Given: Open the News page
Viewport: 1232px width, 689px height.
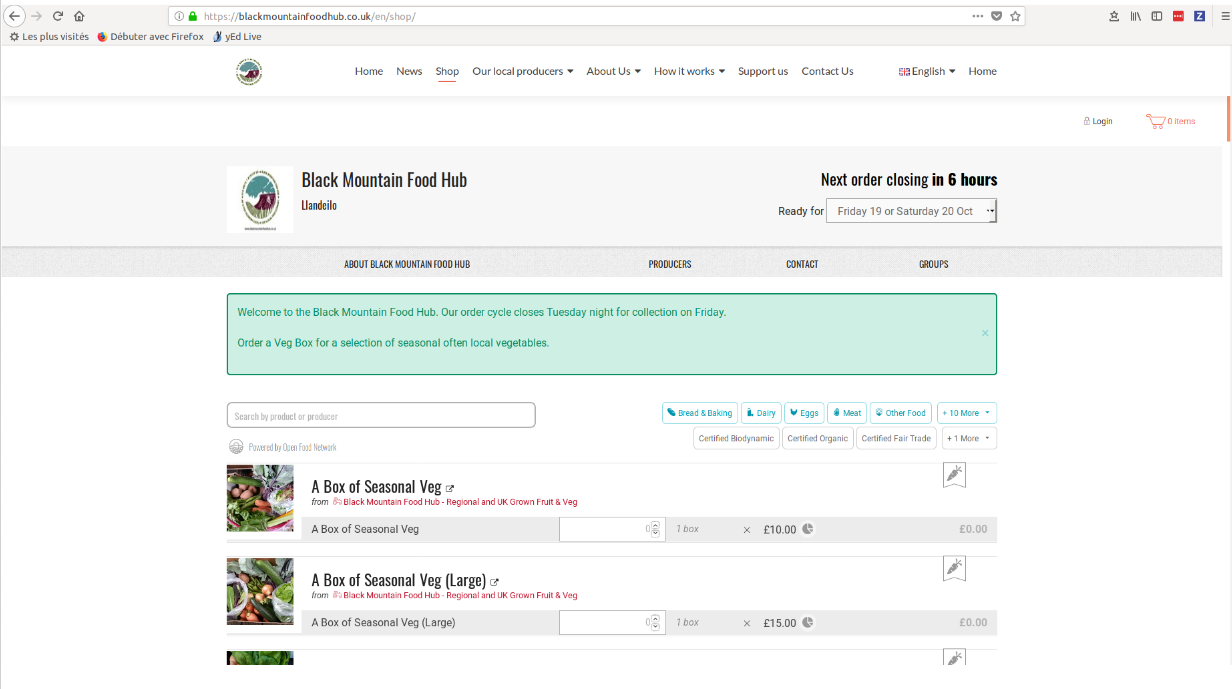Looking at the screenshot, I should (x=409, y=71).
